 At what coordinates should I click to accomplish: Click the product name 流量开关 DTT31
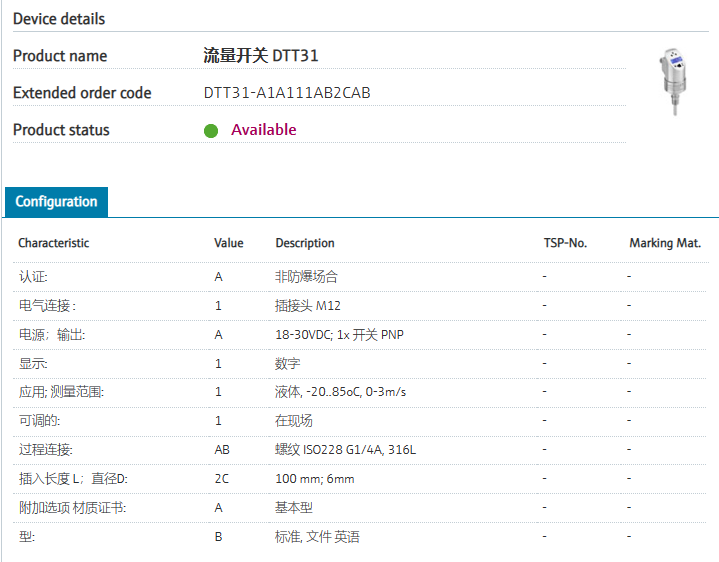(x=261, y=56)
